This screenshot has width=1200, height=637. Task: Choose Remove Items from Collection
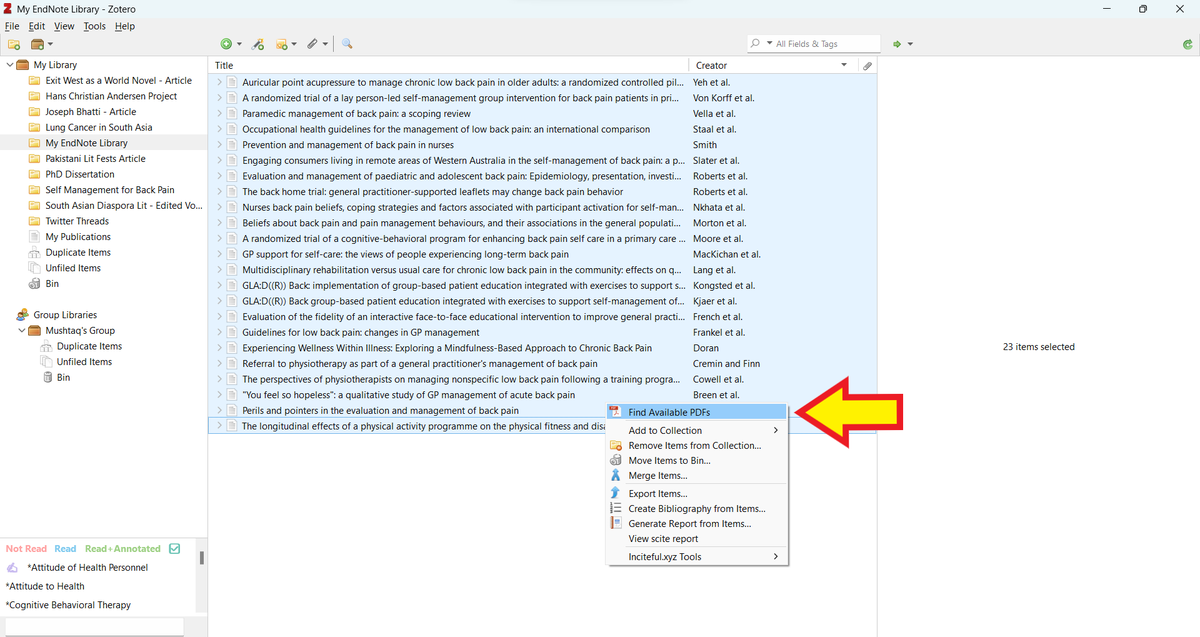[698, 446]
